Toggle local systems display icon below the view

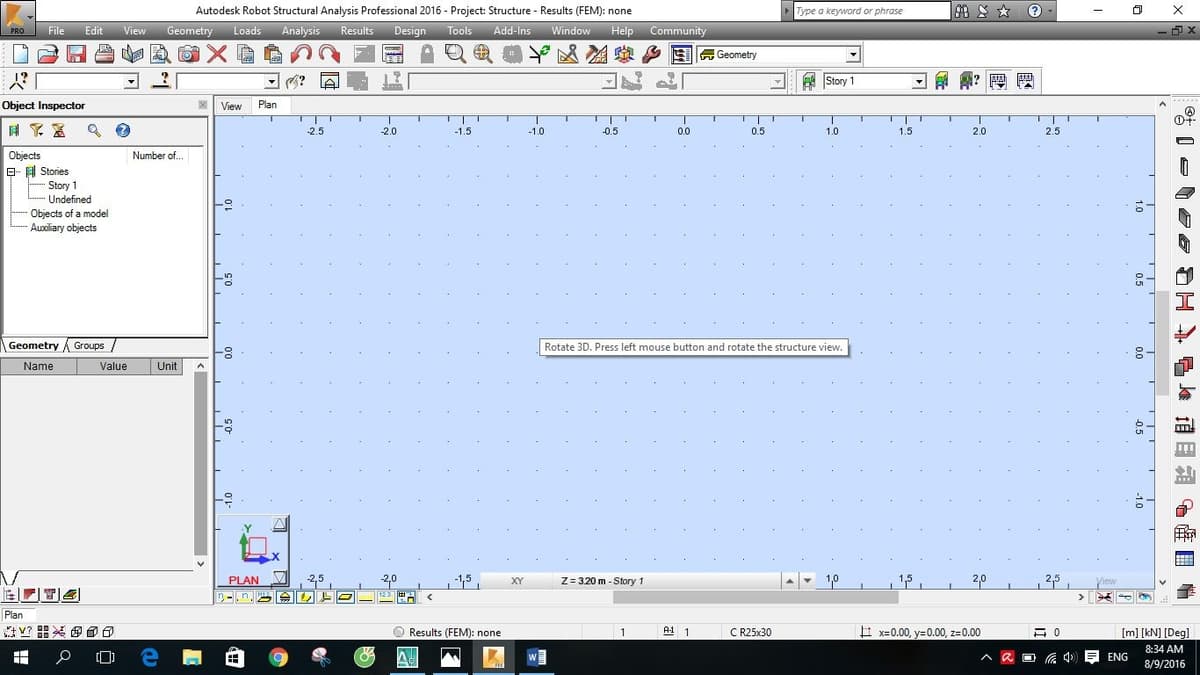click(324, 597)
